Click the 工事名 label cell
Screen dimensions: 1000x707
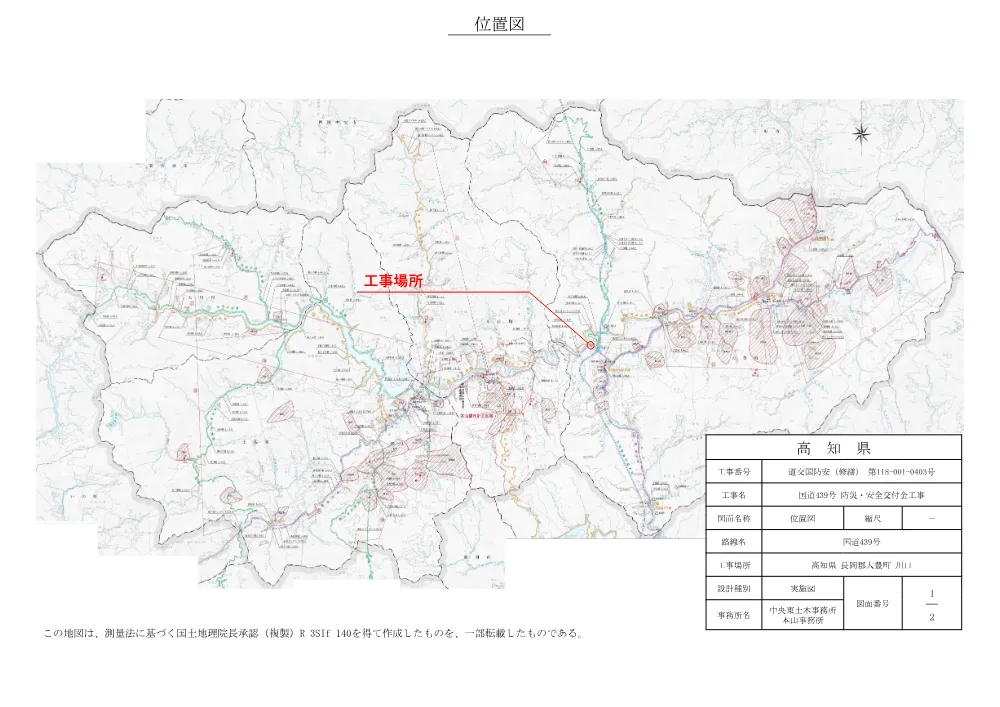(734, 495)
